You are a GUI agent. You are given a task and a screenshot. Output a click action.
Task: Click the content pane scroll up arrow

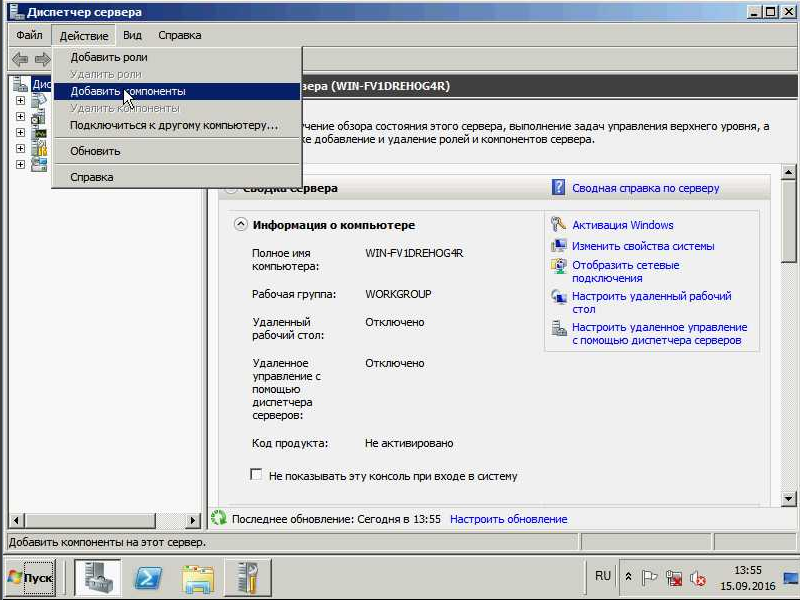coord(788,172)
